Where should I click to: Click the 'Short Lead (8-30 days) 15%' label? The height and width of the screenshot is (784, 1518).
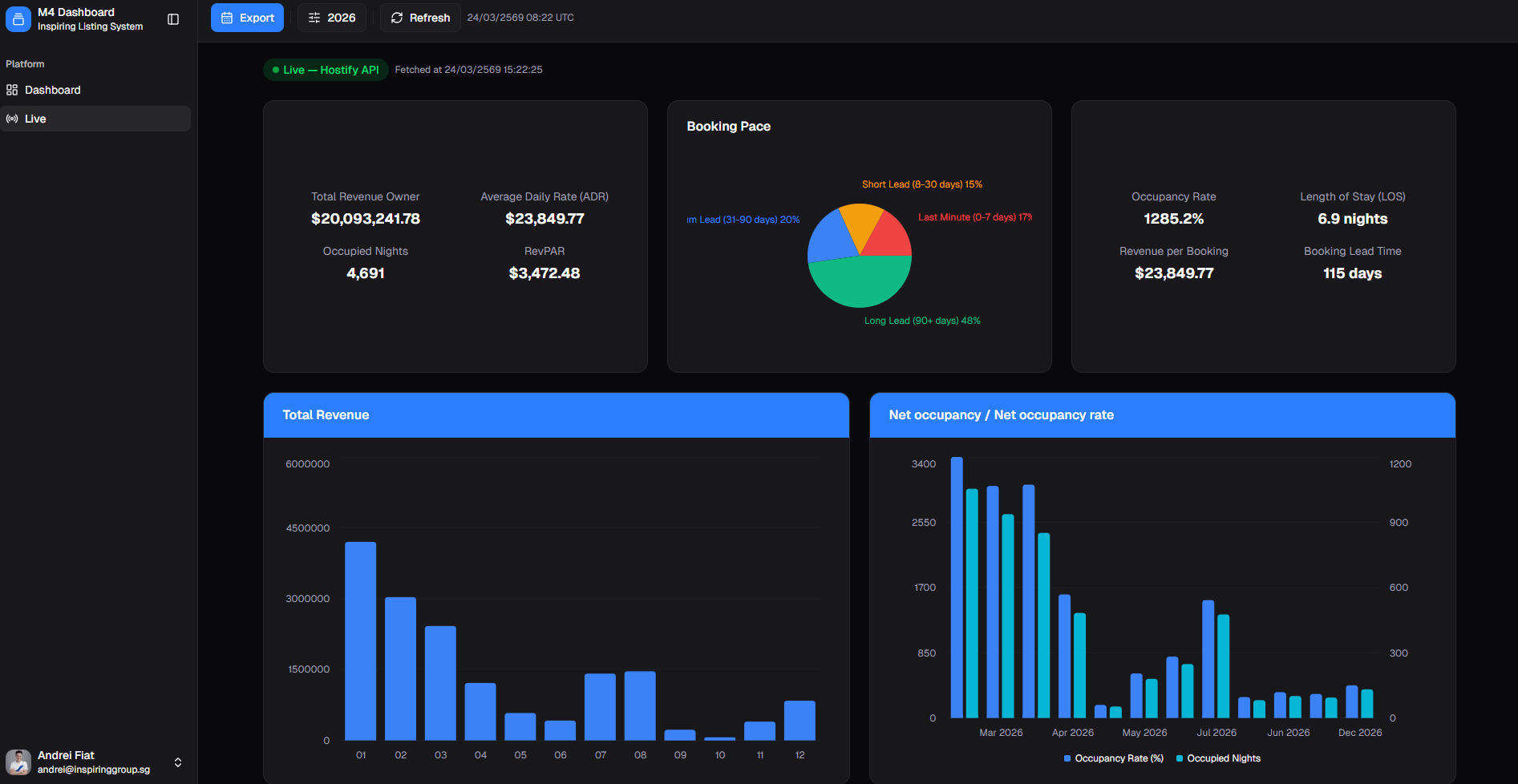922,184
